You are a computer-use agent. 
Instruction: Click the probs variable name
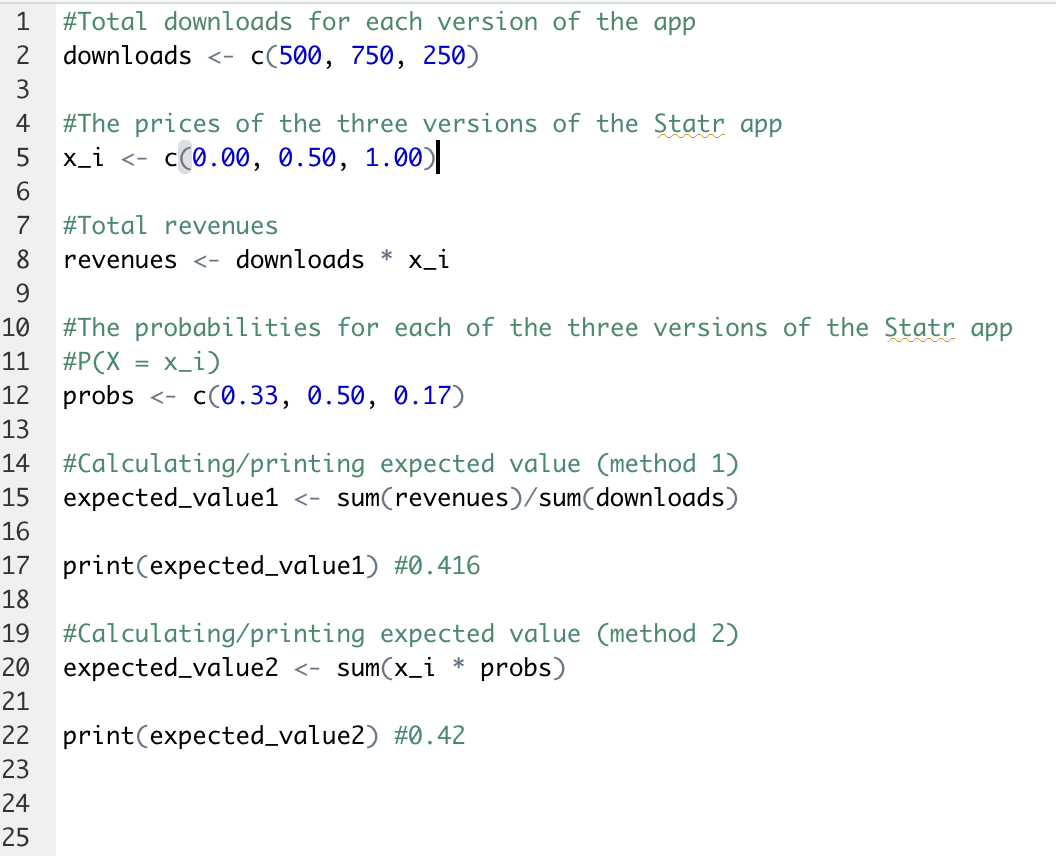coord(97,395)
